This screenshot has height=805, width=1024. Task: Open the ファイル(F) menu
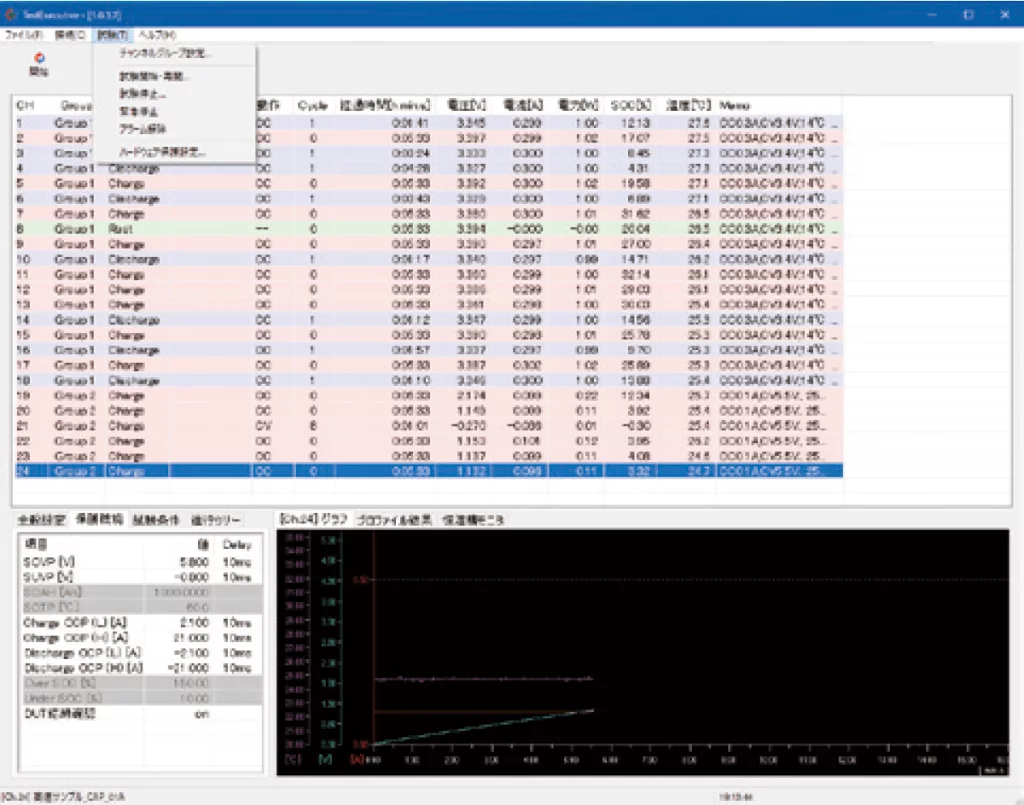[x=24, y=35]
